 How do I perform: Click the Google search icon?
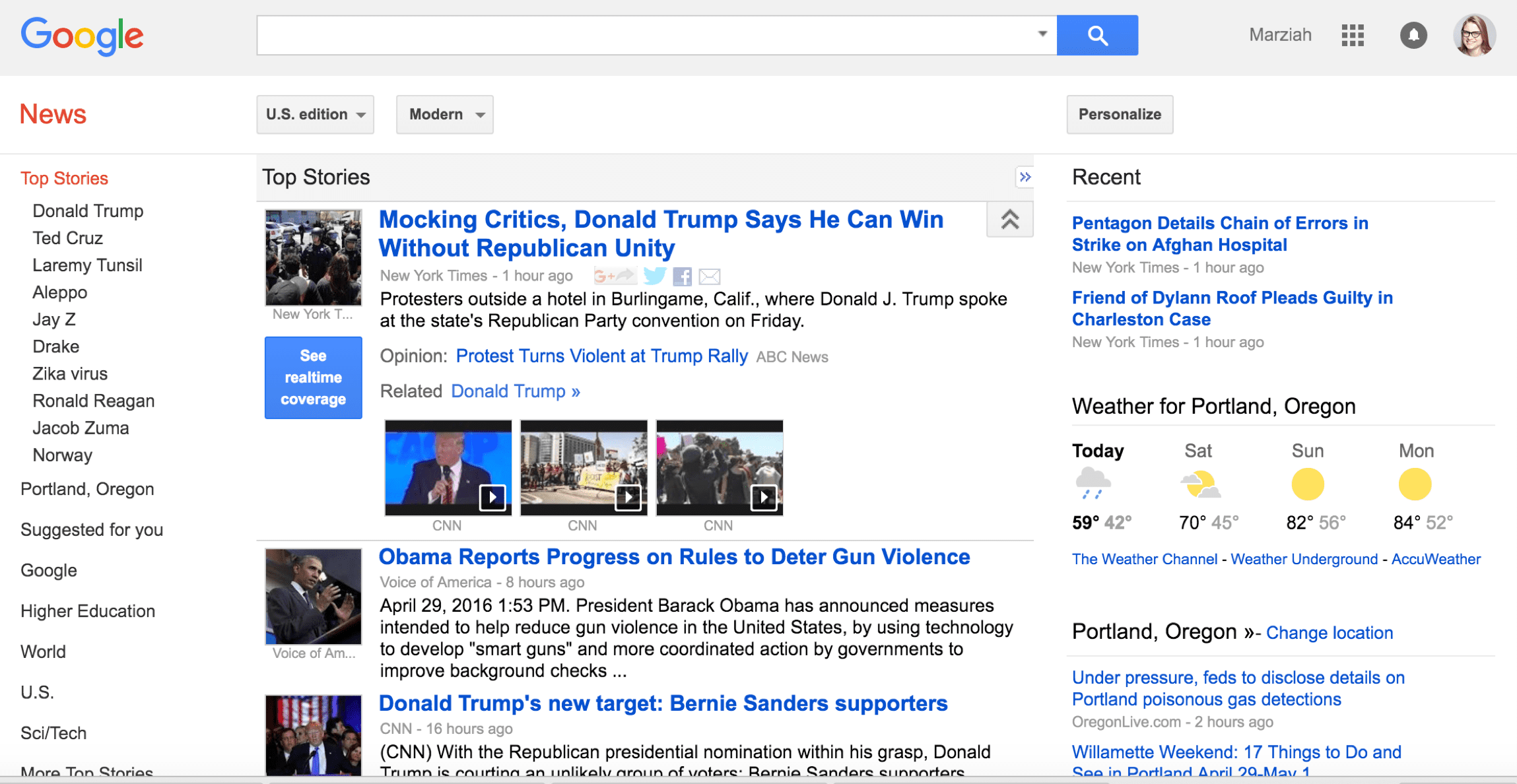[1096, 35]
